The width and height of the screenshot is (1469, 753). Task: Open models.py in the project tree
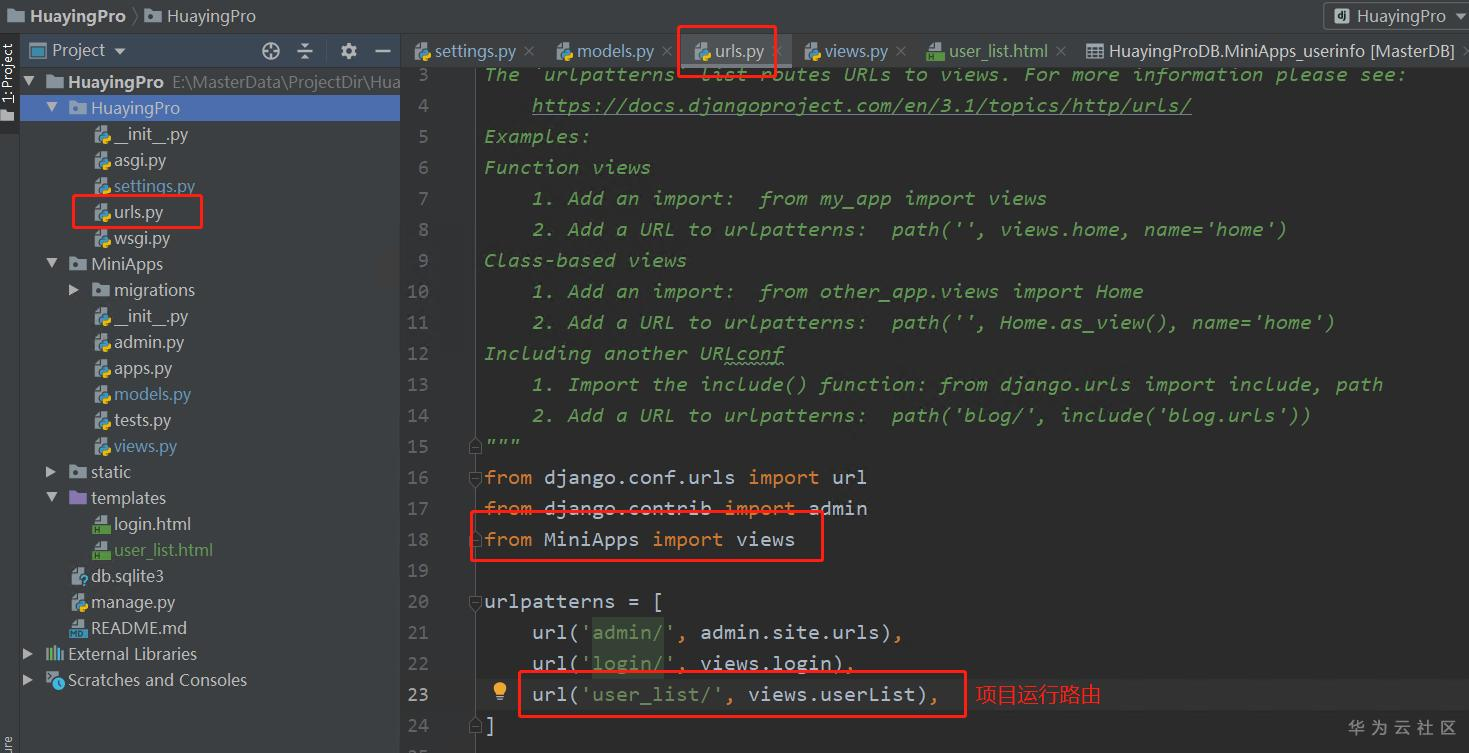(152, 394)
